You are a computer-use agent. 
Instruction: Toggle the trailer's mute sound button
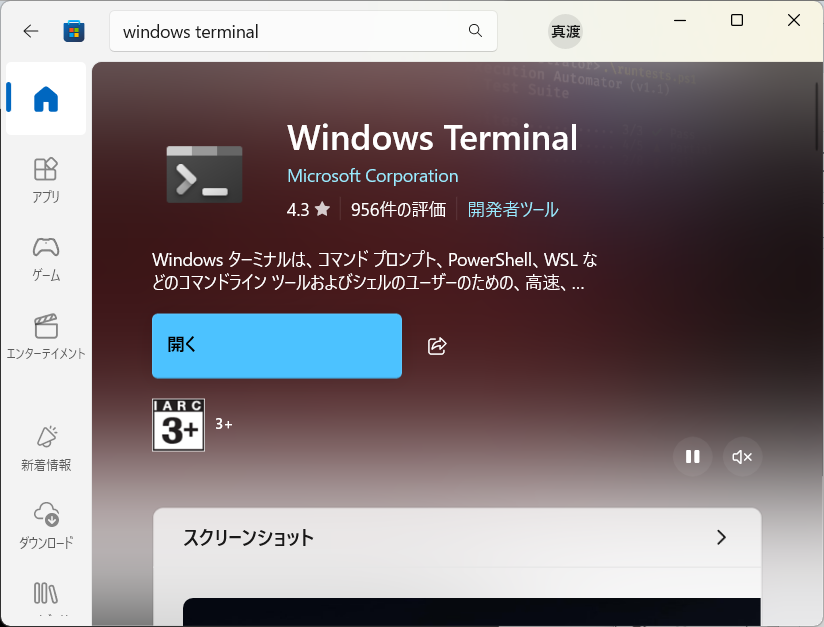742,457
